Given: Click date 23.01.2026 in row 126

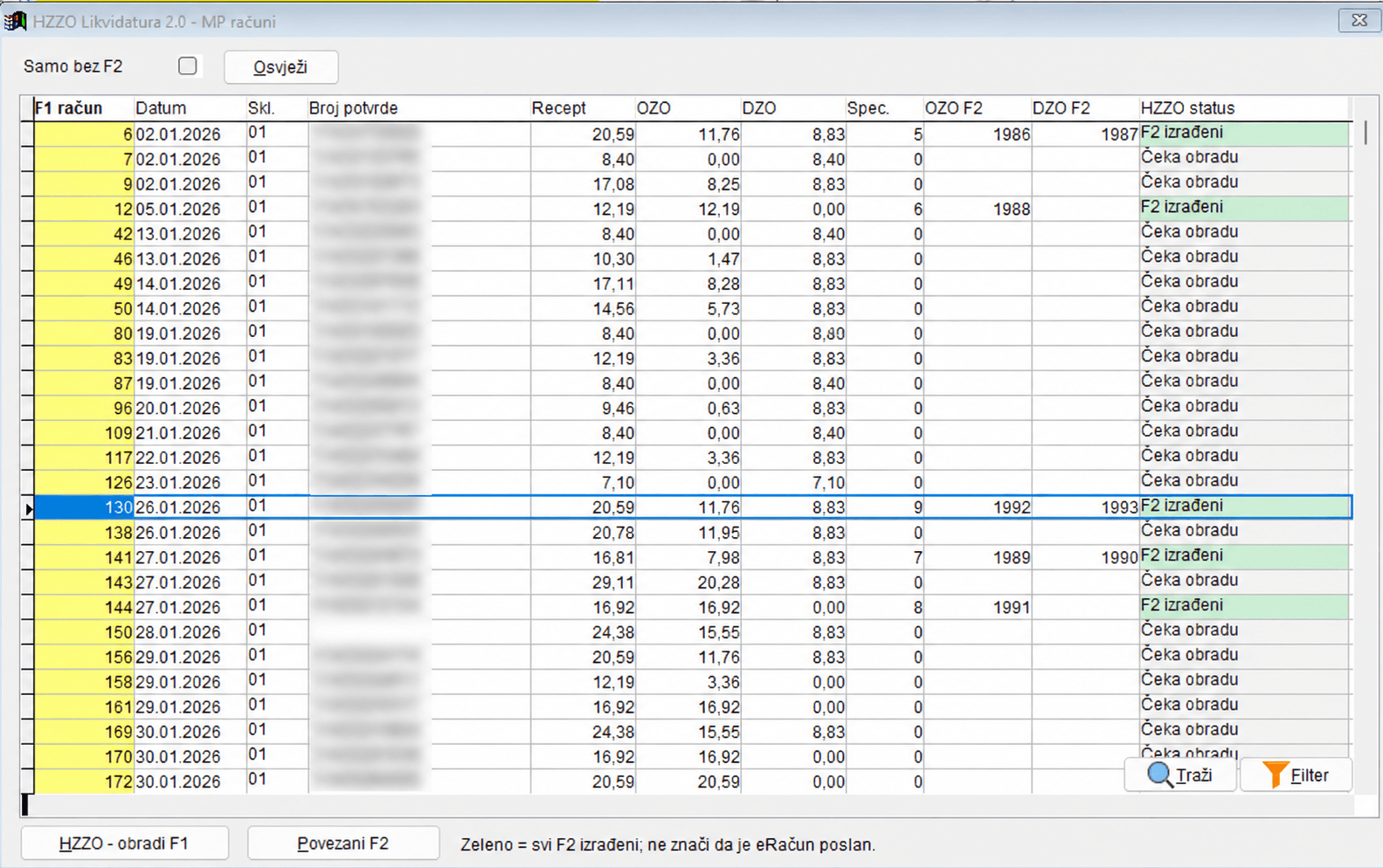Looking at the screenshot, I should click(178, 483).
